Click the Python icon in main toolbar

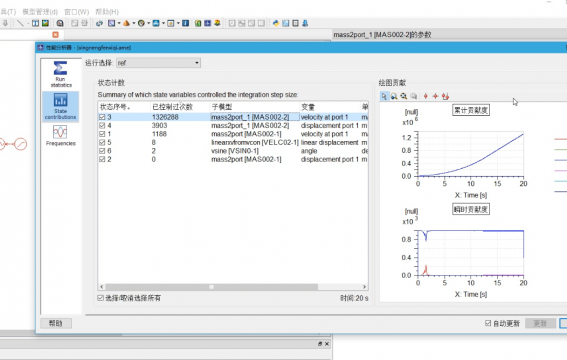coord(276,23)
